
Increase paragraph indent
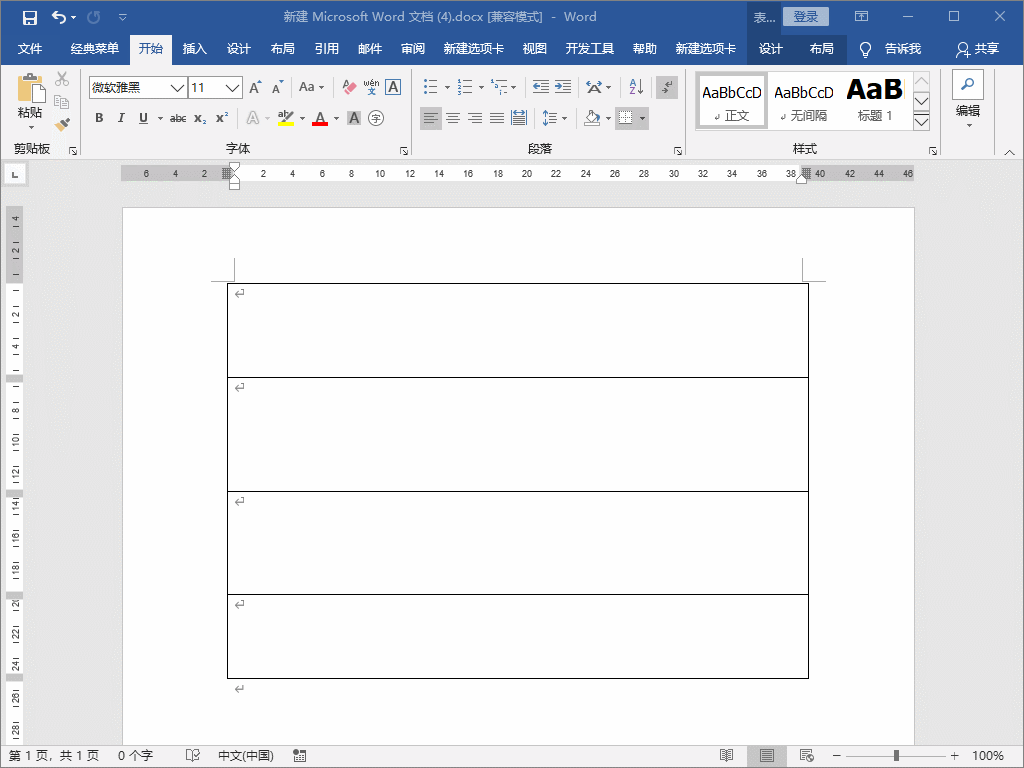[563, 87]
